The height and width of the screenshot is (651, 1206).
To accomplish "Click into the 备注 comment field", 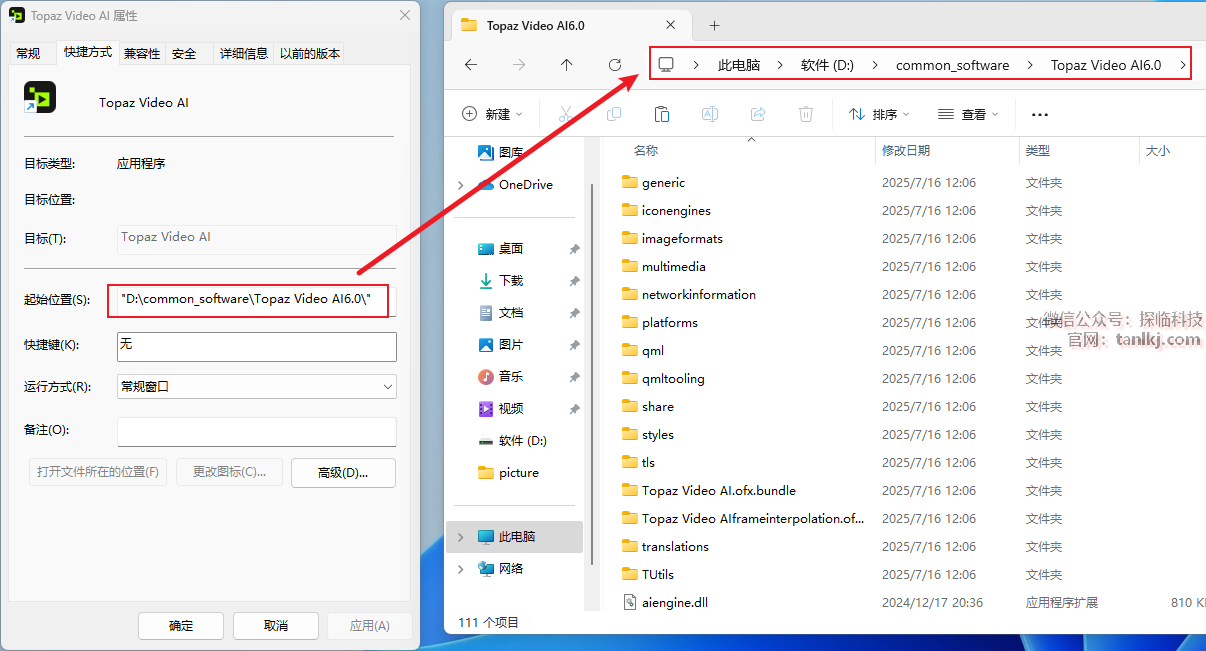I will 257,432.
